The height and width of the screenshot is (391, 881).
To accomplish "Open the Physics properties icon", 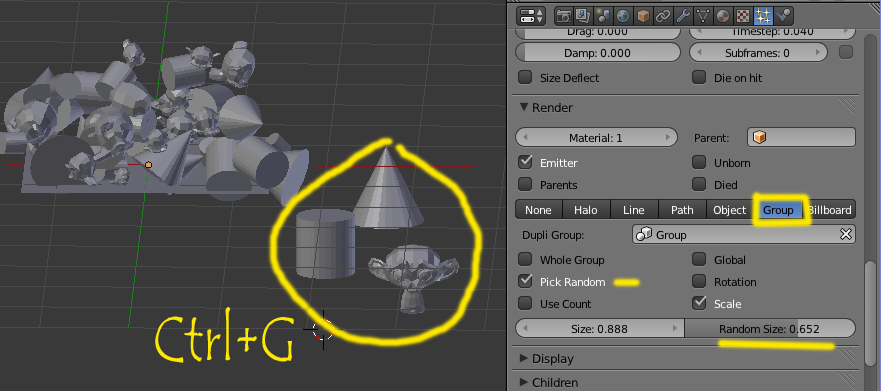I will point(783,16).
